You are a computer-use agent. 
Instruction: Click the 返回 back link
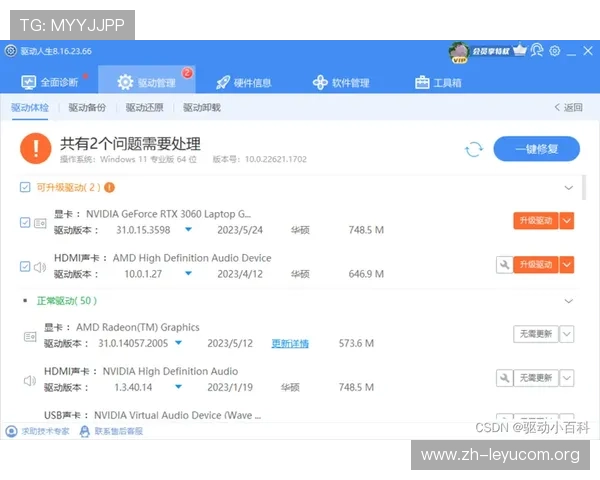569,108
